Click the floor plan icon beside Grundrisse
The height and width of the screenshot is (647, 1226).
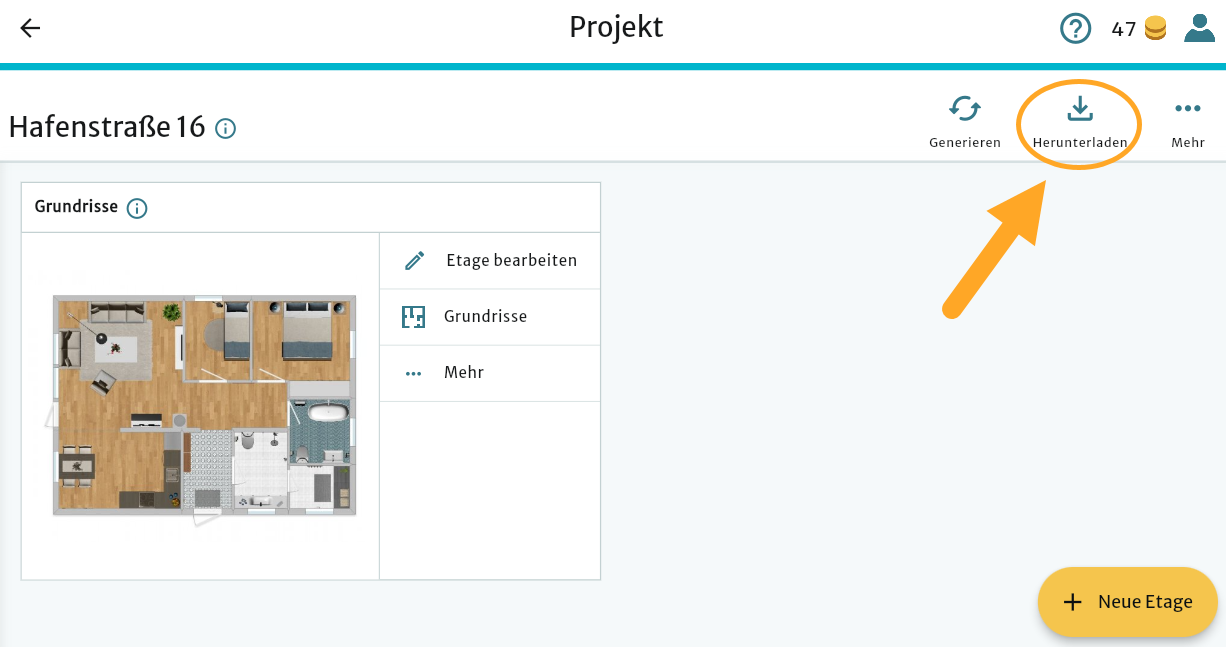coord(413,317)
